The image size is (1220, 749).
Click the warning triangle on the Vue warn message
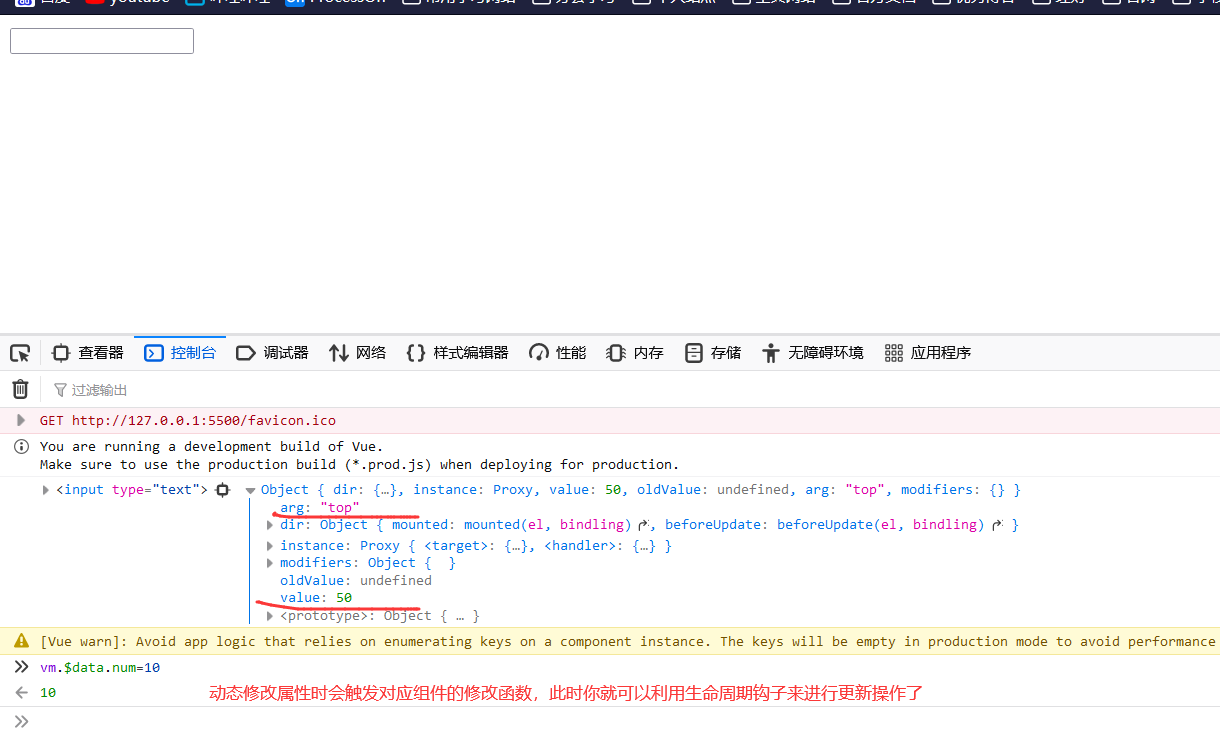[x=21, y=640]
